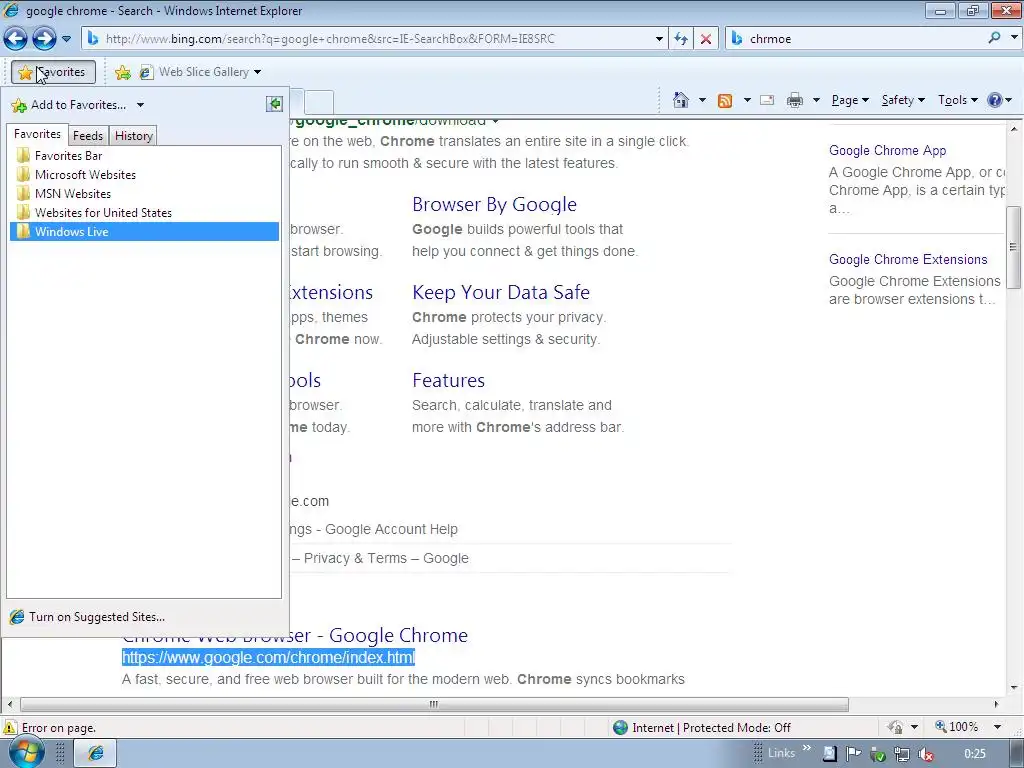Viewport: 1024px width, 768px height.
Task: Open the 'Google Chrome App' related link
Action: pyautogui.click(x=888, y=150)
